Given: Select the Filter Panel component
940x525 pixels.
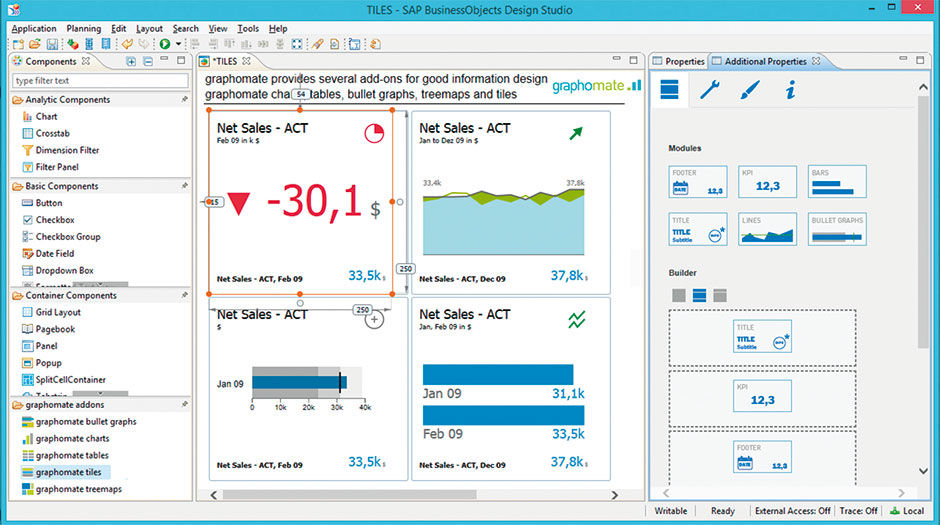Looking at the screenshot, I should pyautogui.click(x=50, y=167).
